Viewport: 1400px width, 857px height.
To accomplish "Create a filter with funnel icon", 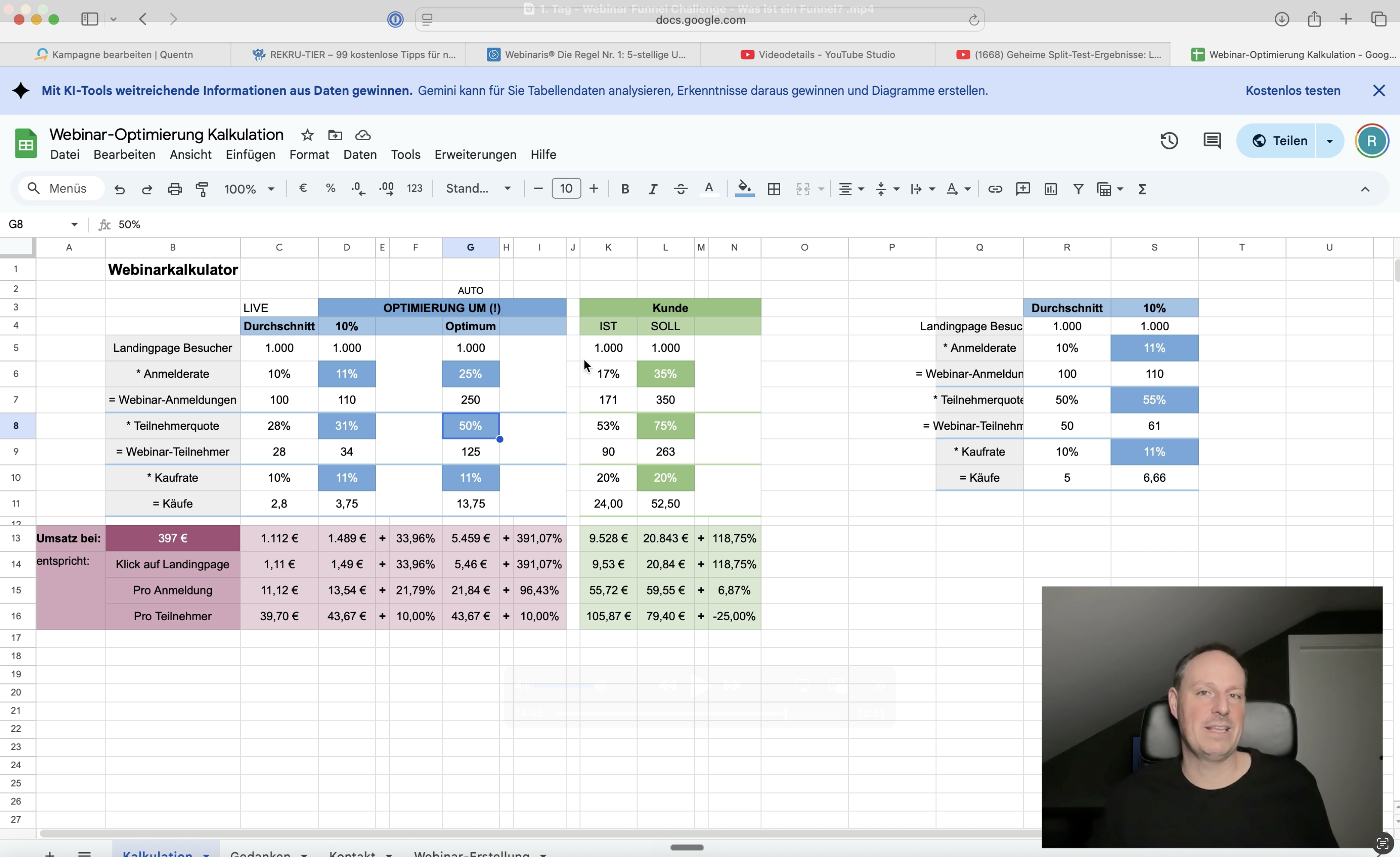I will [x=1078, y=189].
